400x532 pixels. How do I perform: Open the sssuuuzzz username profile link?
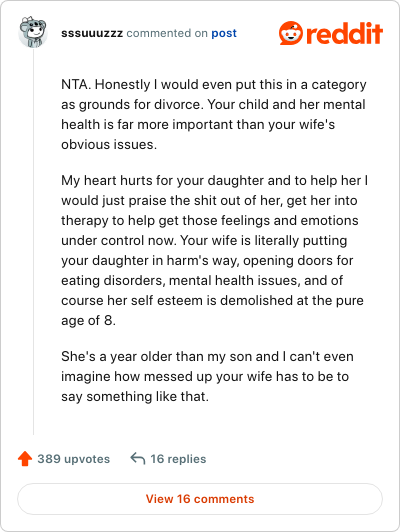[92, 33]
